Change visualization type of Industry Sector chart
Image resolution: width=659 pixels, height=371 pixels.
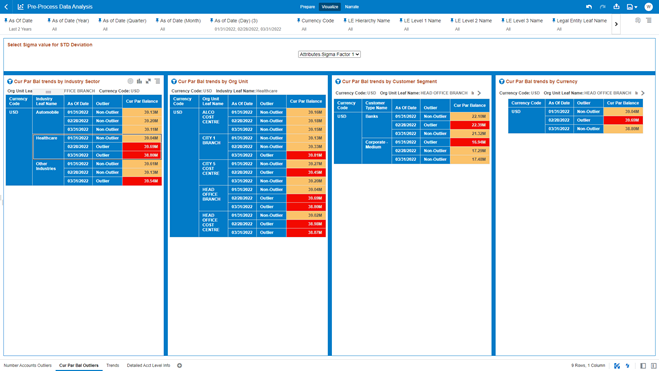(x=139, y=81)
